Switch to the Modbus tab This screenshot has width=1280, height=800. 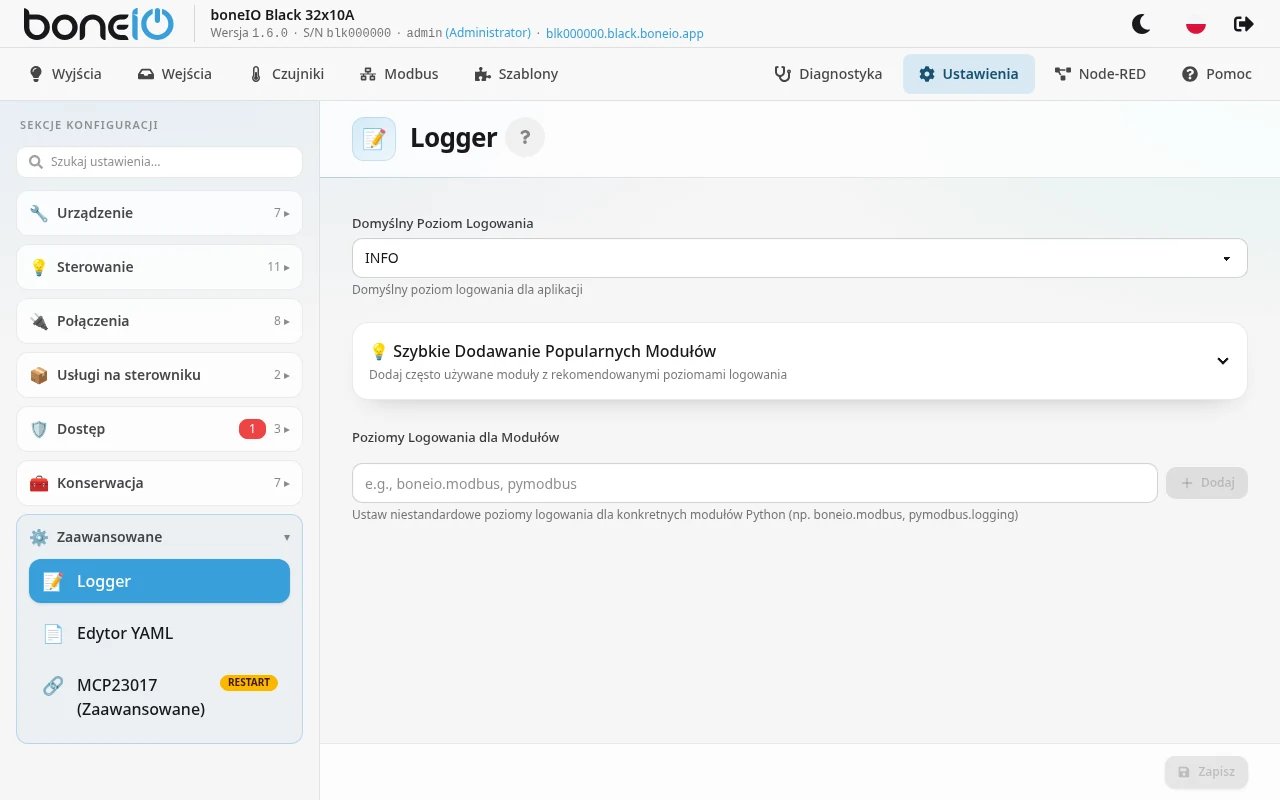coord(399,74)
